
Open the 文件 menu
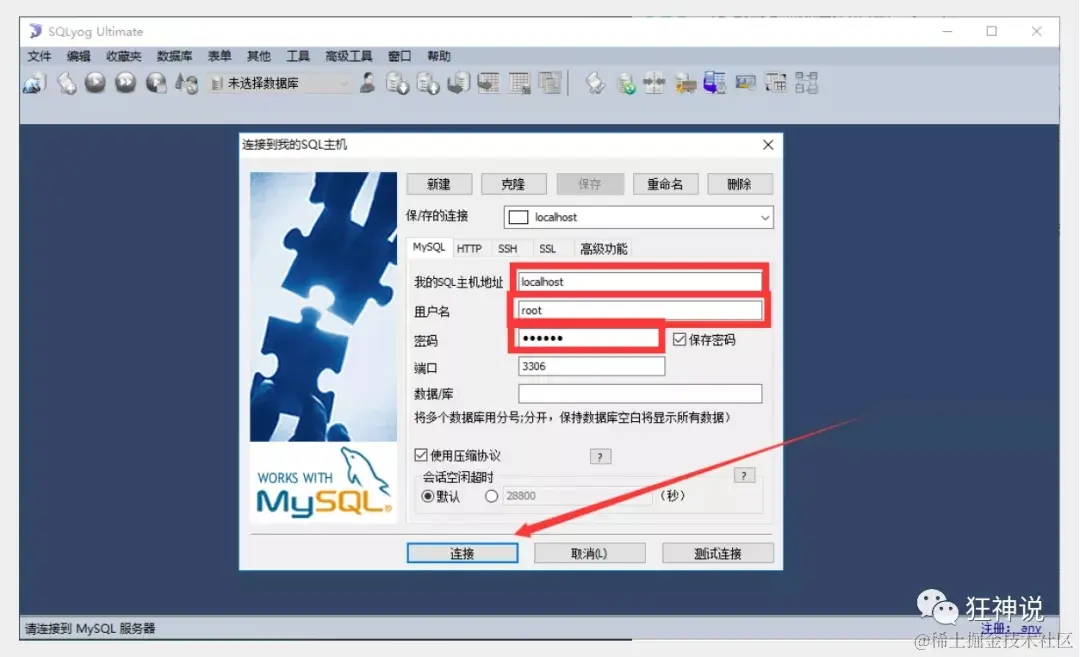39,56
